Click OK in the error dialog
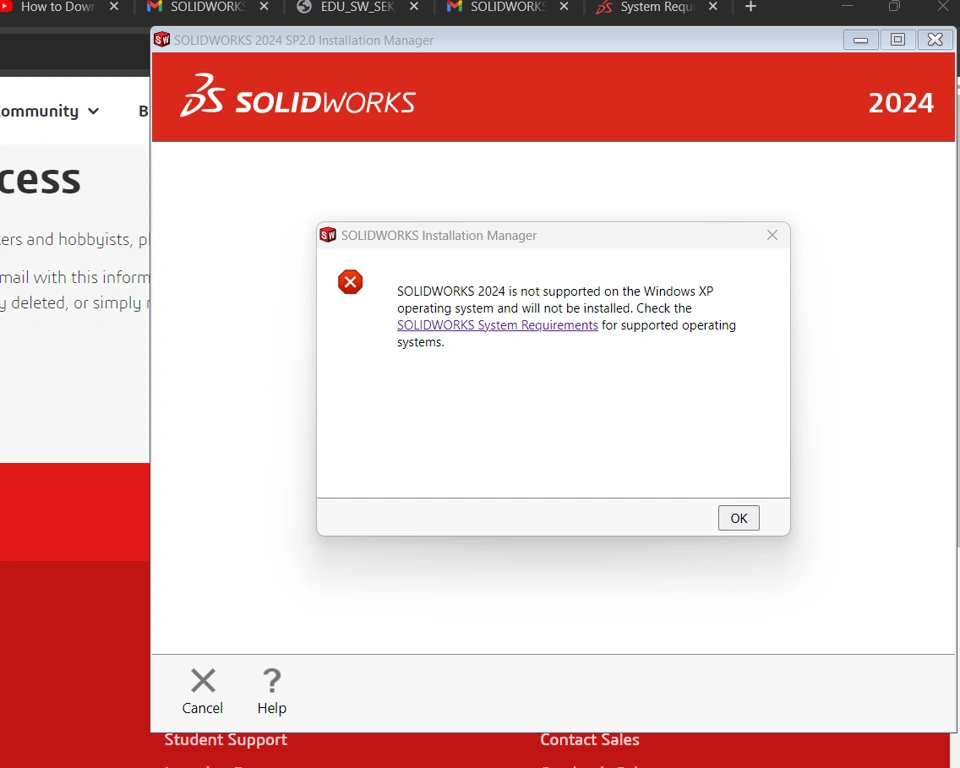 [738, 518]
